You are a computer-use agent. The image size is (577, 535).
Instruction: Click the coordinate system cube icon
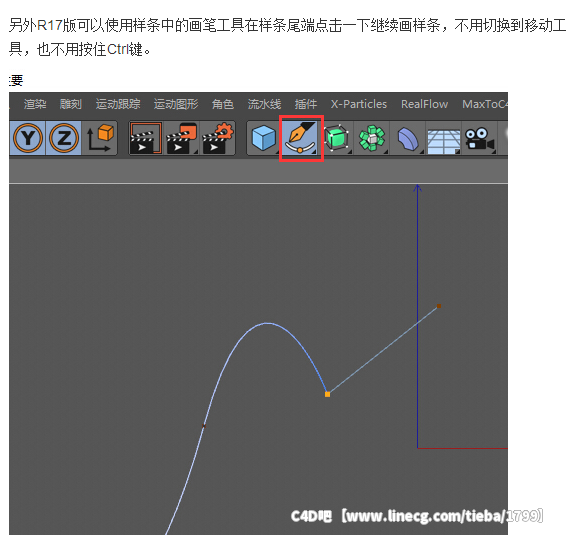pyautogui.click(x=99, y=138)
